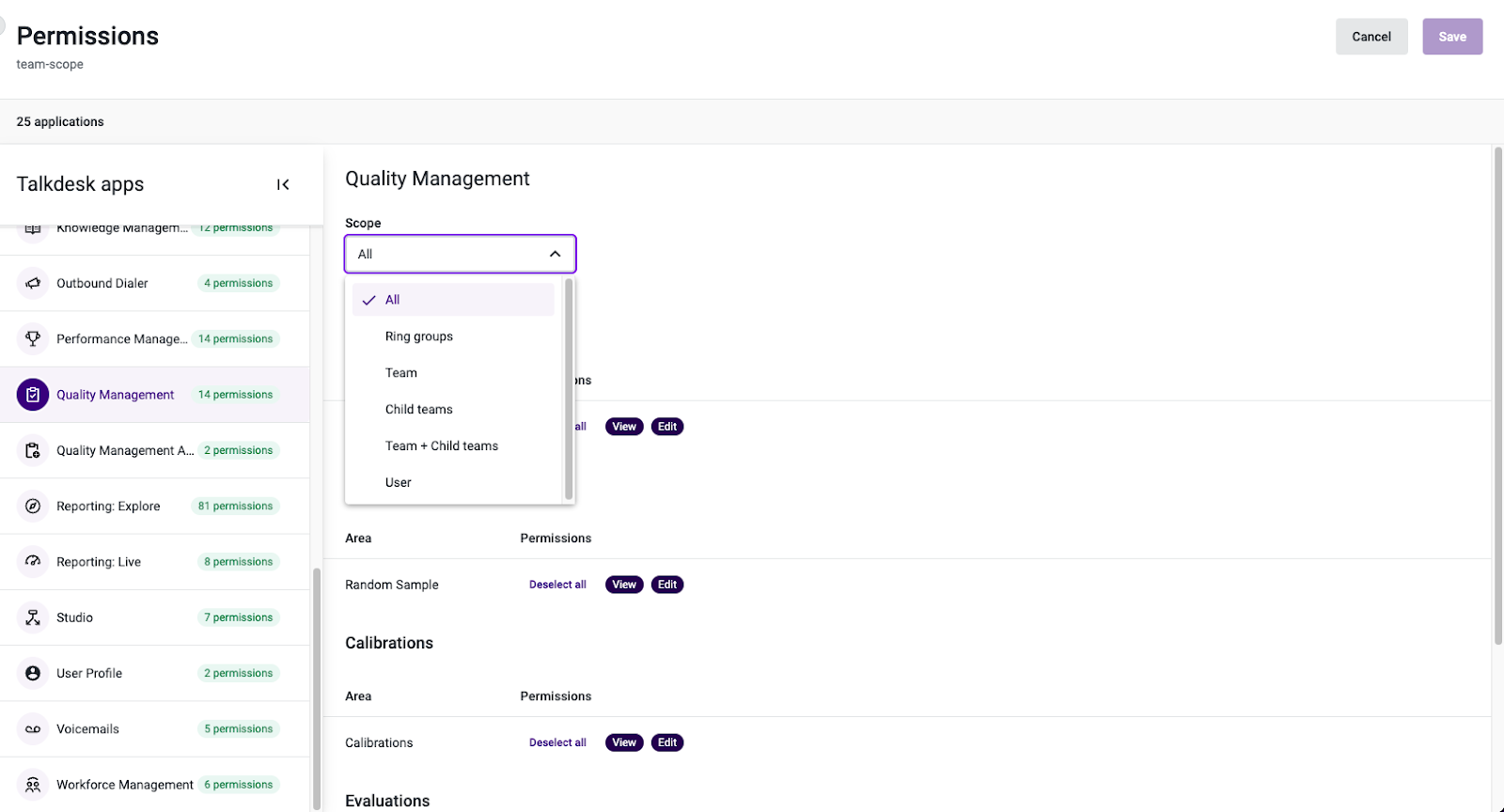Click the 81 permissions badge

click(236, 506)
